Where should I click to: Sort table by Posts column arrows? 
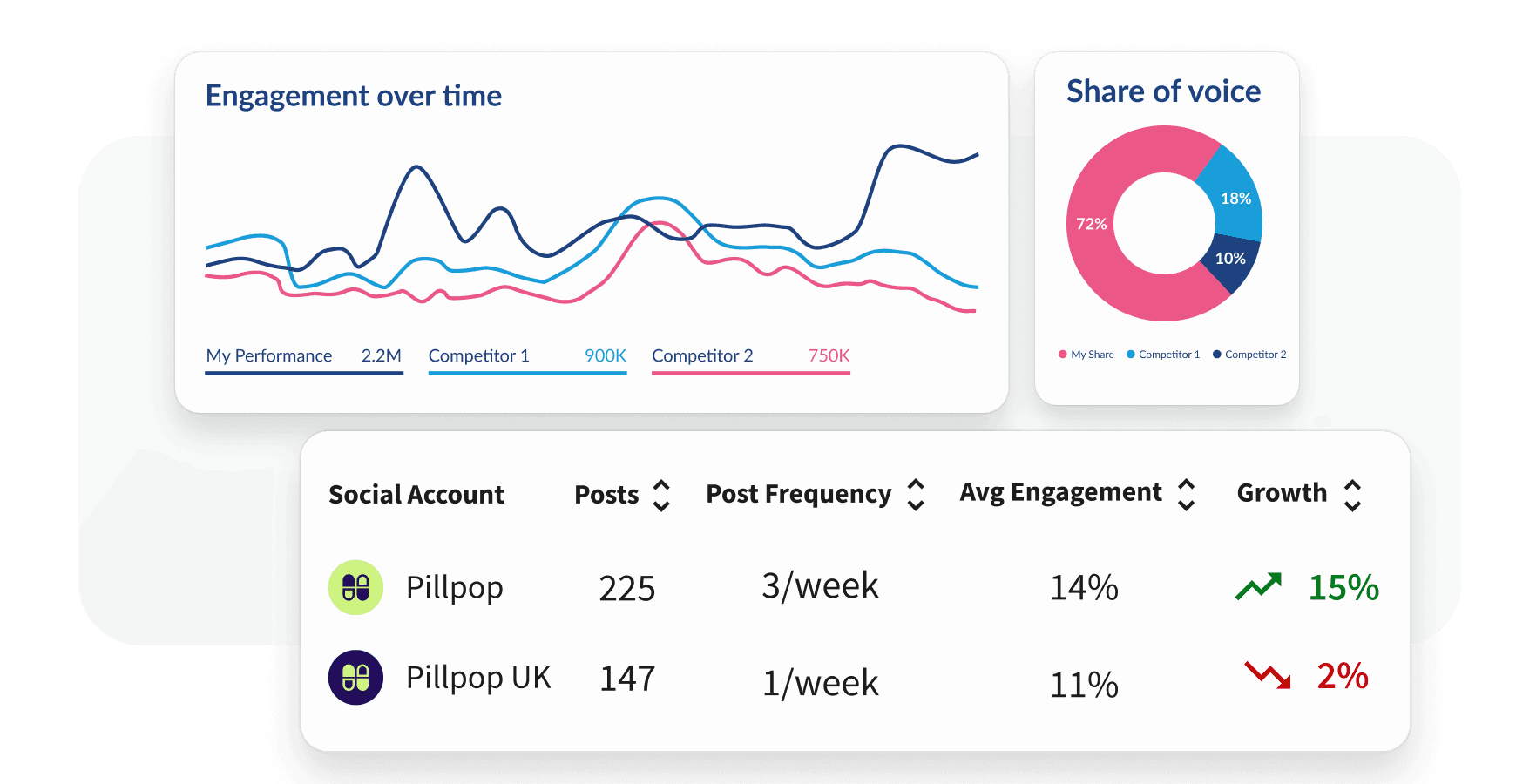coord(661,495)
